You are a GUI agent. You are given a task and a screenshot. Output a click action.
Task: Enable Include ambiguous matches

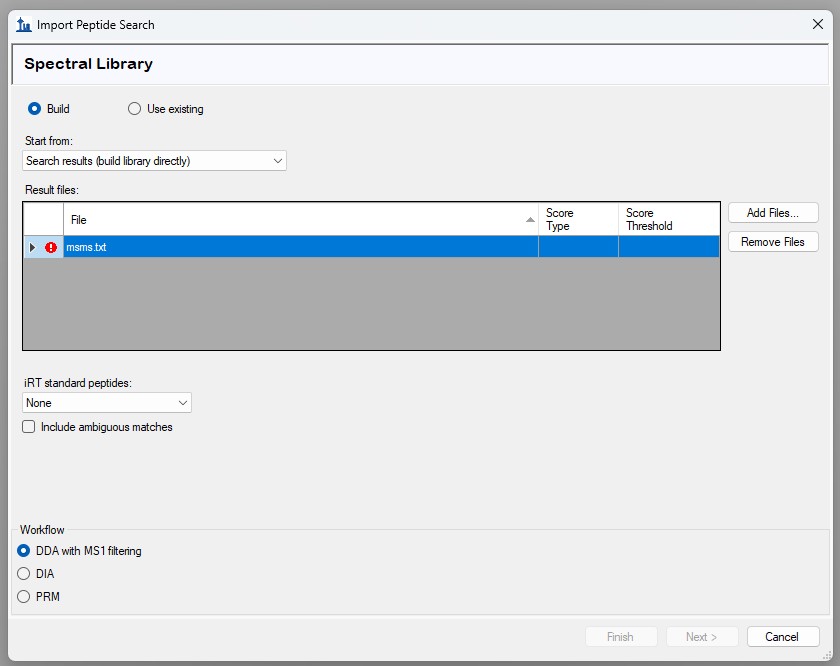[x=29, y=427]
